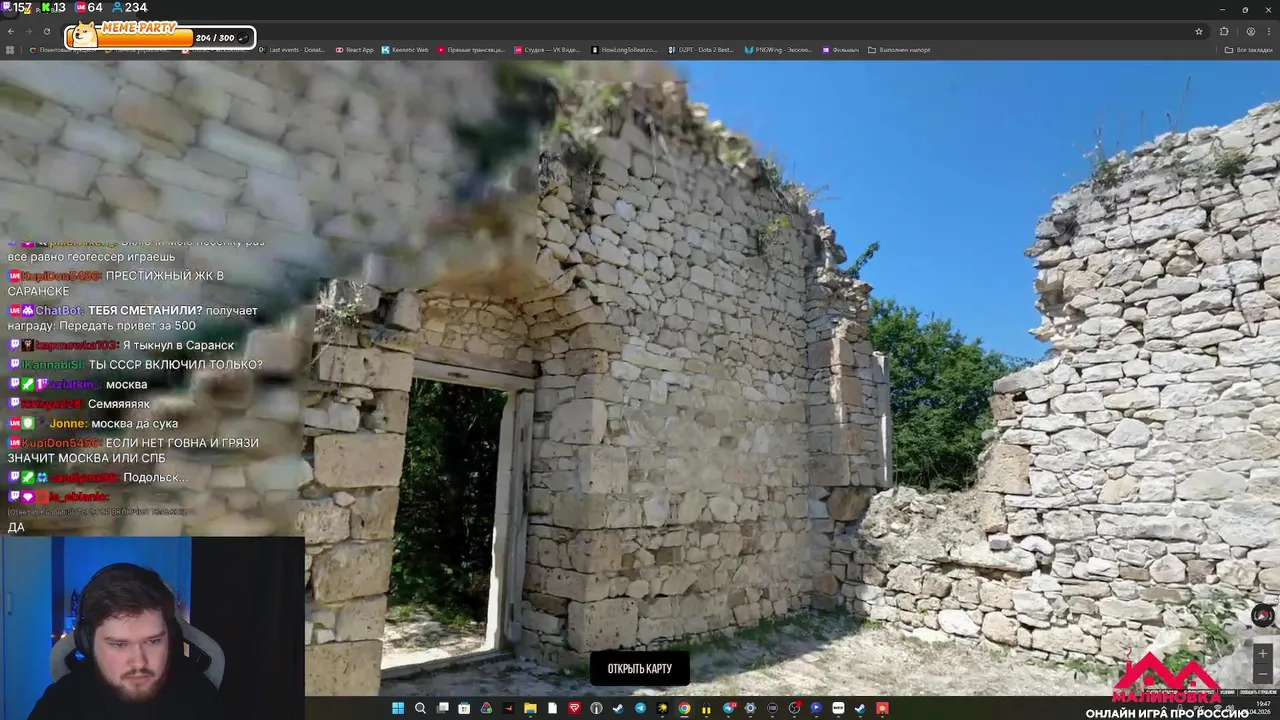Open the Last events - Donat bookmark

click(291, 50)
